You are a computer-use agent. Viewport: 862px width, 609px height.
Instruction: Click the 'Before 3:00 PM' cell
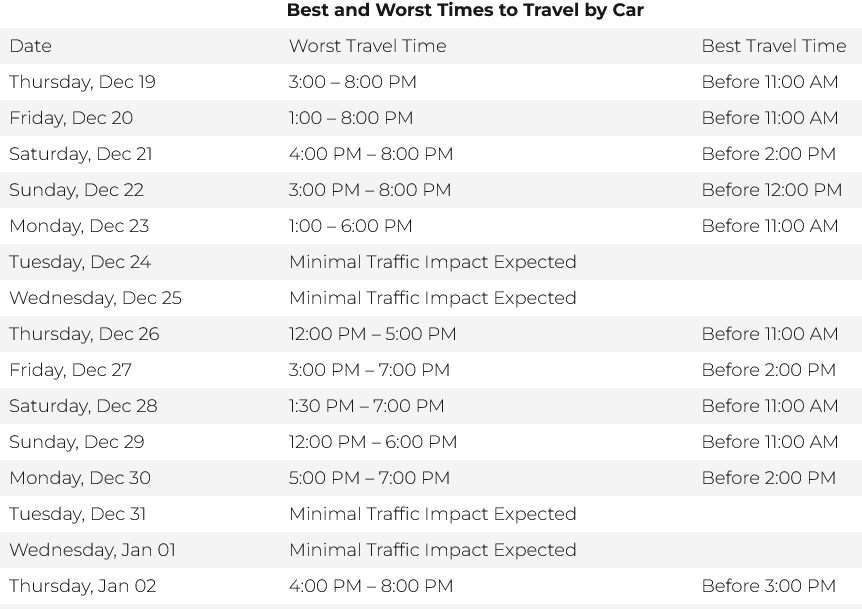(768, 586)
